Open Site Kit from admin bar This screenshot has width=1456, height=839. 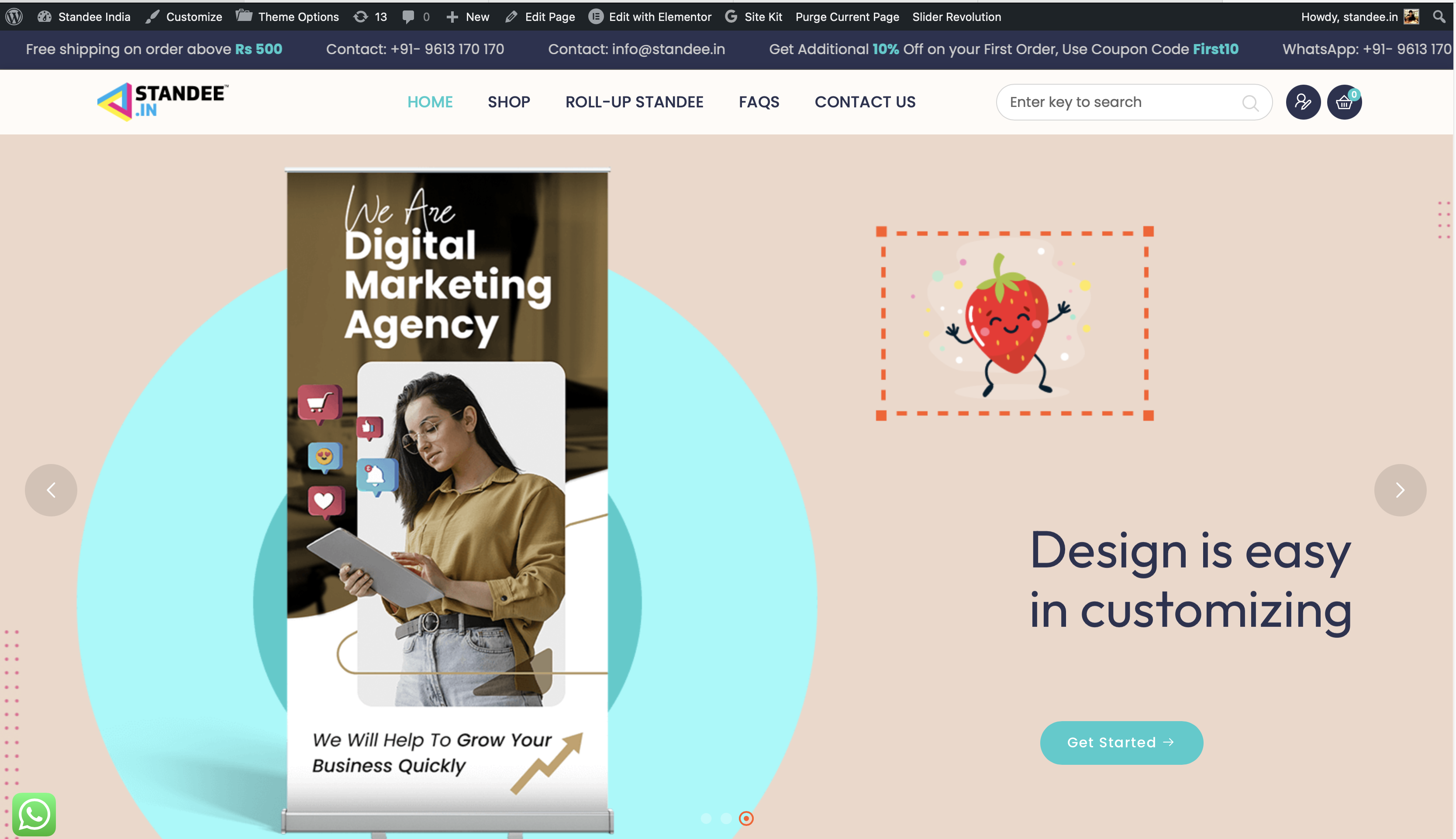(x=754, y=17)
